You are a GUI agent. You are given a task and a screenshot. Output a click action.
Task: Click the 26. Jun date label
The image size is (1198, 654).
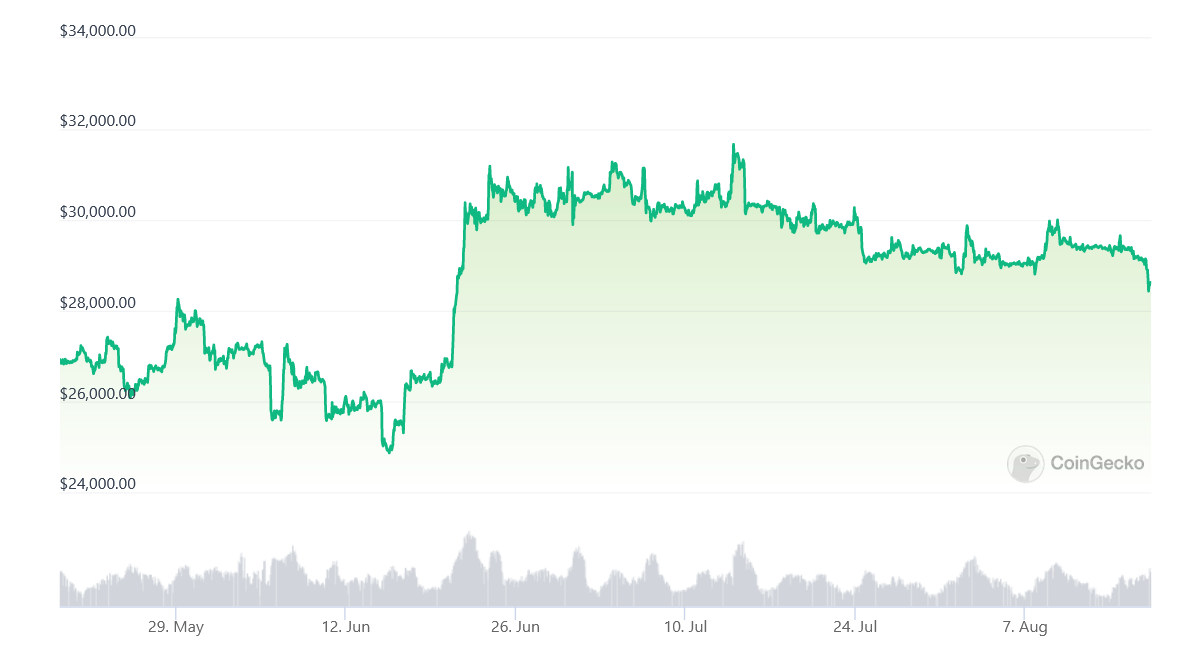(x=514, y=627)
